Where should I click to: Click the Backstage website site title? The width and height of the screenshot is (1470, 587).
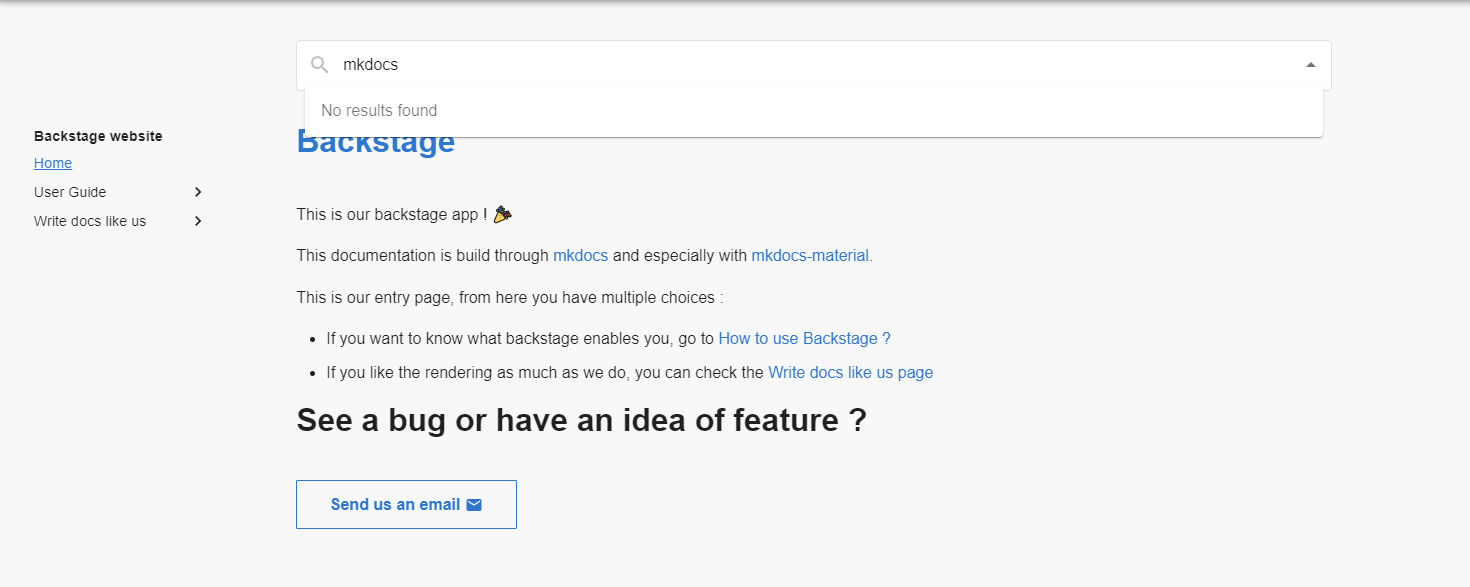tap(98, 136)
